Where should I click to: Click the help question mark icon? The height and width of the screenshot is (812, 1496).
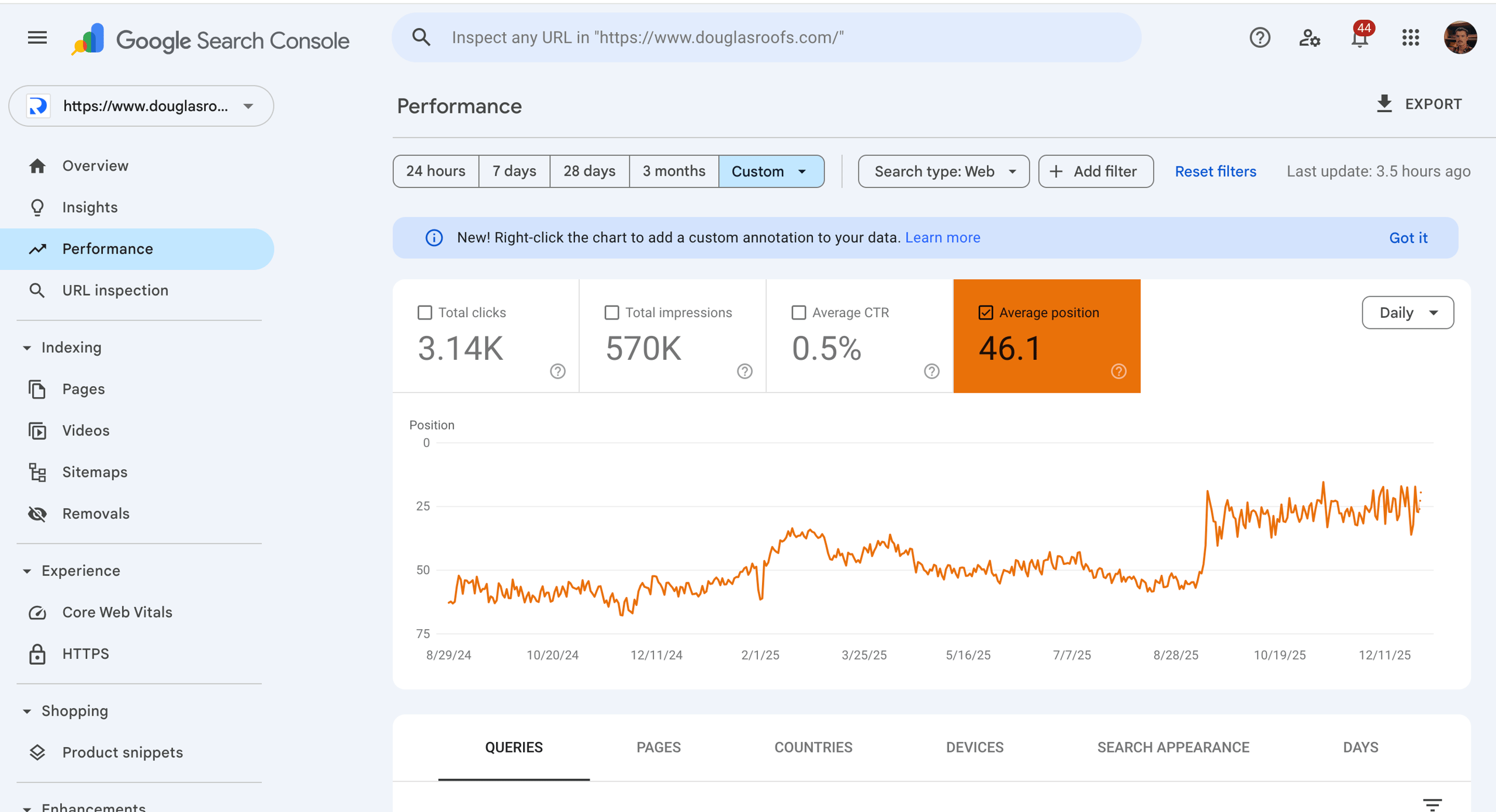pos(1259,38)
